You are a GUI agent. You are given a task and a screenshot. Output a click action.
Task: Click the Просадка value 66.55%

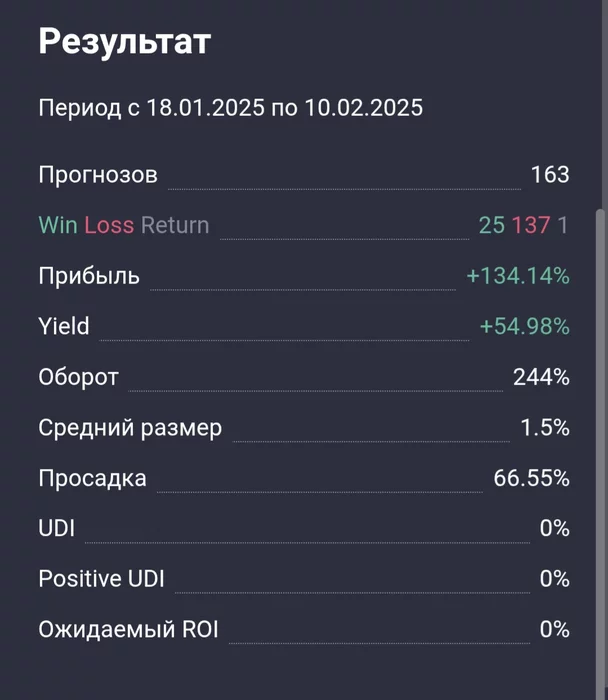click(531, 478)
